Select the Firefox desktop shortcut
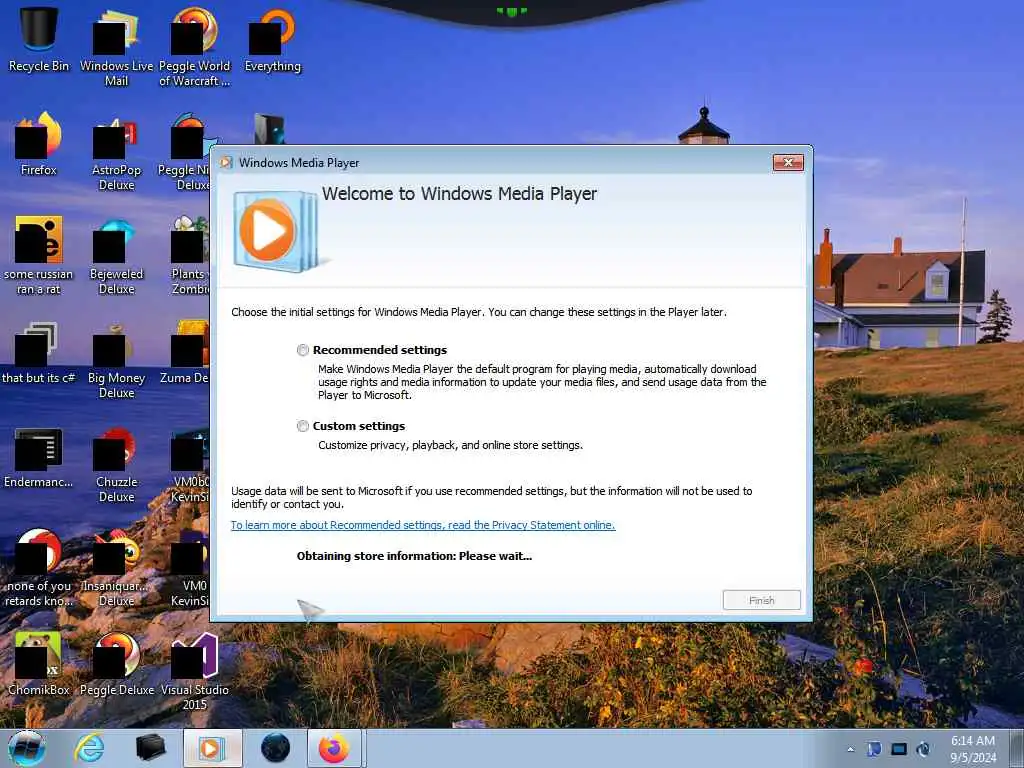This screenshot has width=1024, height=768. 39,144
